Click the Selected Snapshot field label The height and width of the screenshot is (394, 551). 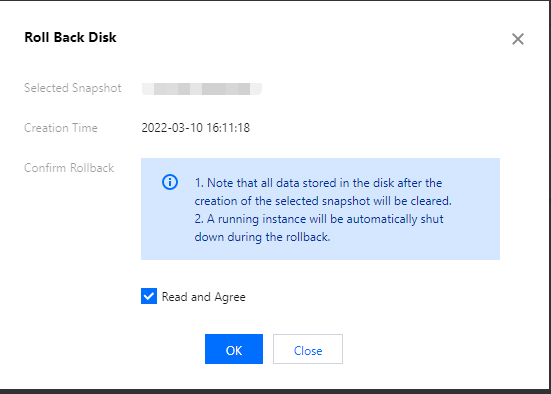click(73, 88)
